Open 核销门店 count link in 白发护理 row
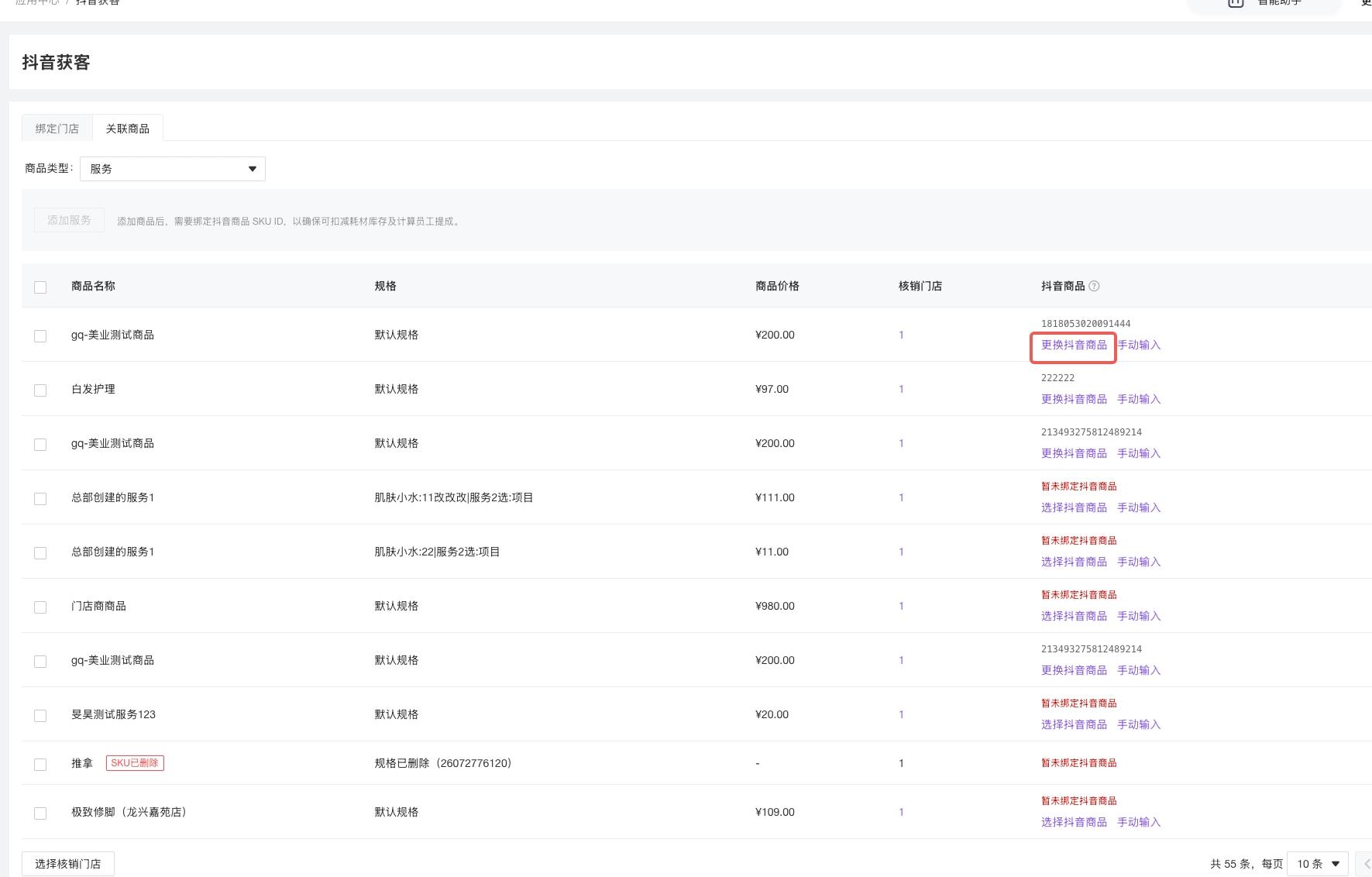The width and height of the screenshot is (1372, 877). pyautogui.click(x=901, y=389)
